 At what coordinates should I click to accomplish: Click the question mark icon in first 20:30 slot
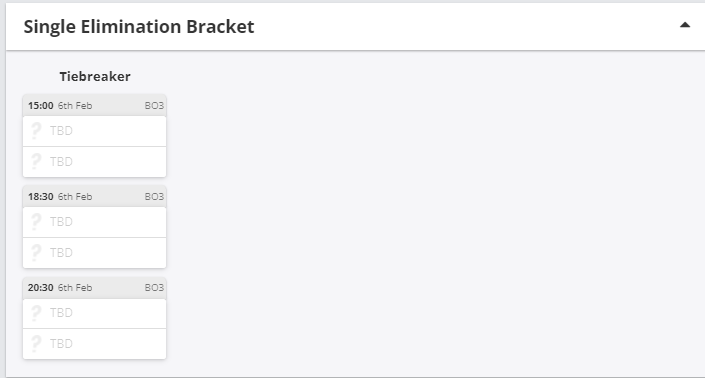(x=36, y=312)
